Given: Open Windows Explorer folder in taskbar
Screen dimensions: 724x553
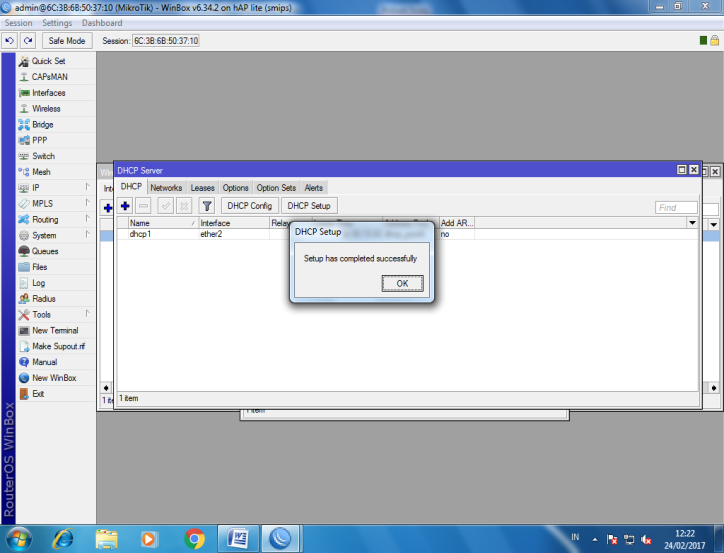Looking at the screenshot, I should (x=107, y=539).
